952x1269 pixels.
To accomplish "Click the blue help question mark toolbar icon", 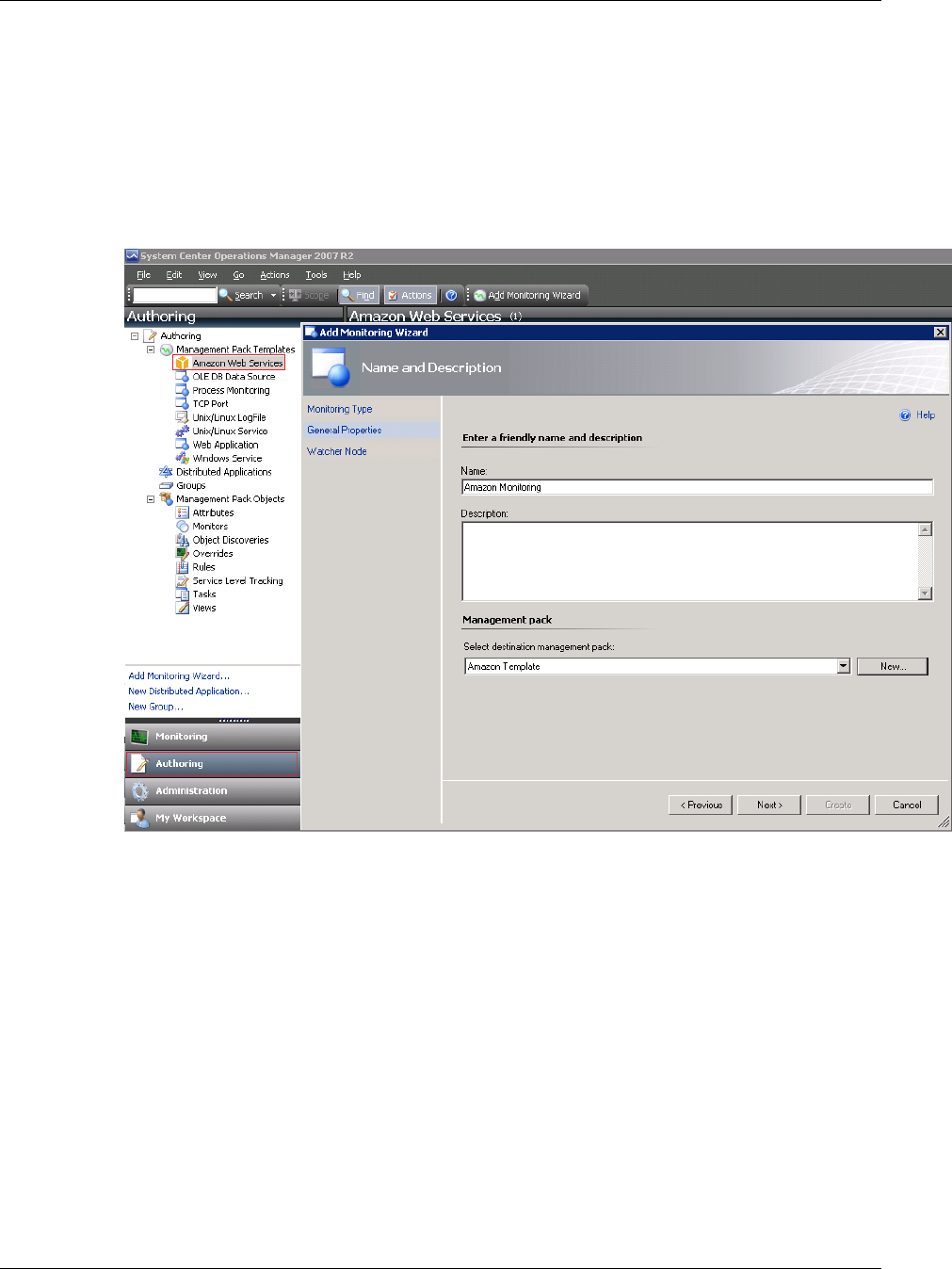I will [x=451, y=295].
